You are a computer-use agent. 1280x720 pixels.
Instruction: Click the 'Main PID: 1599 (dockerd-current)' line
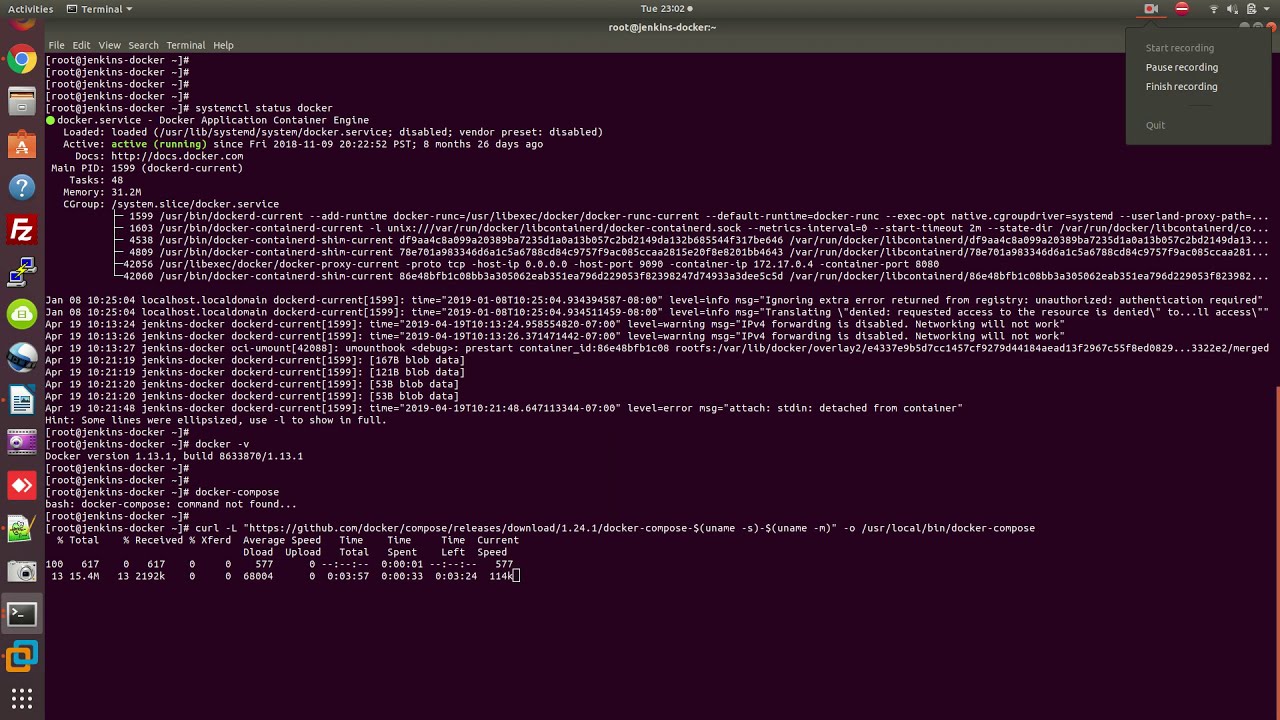click(147, 168)
